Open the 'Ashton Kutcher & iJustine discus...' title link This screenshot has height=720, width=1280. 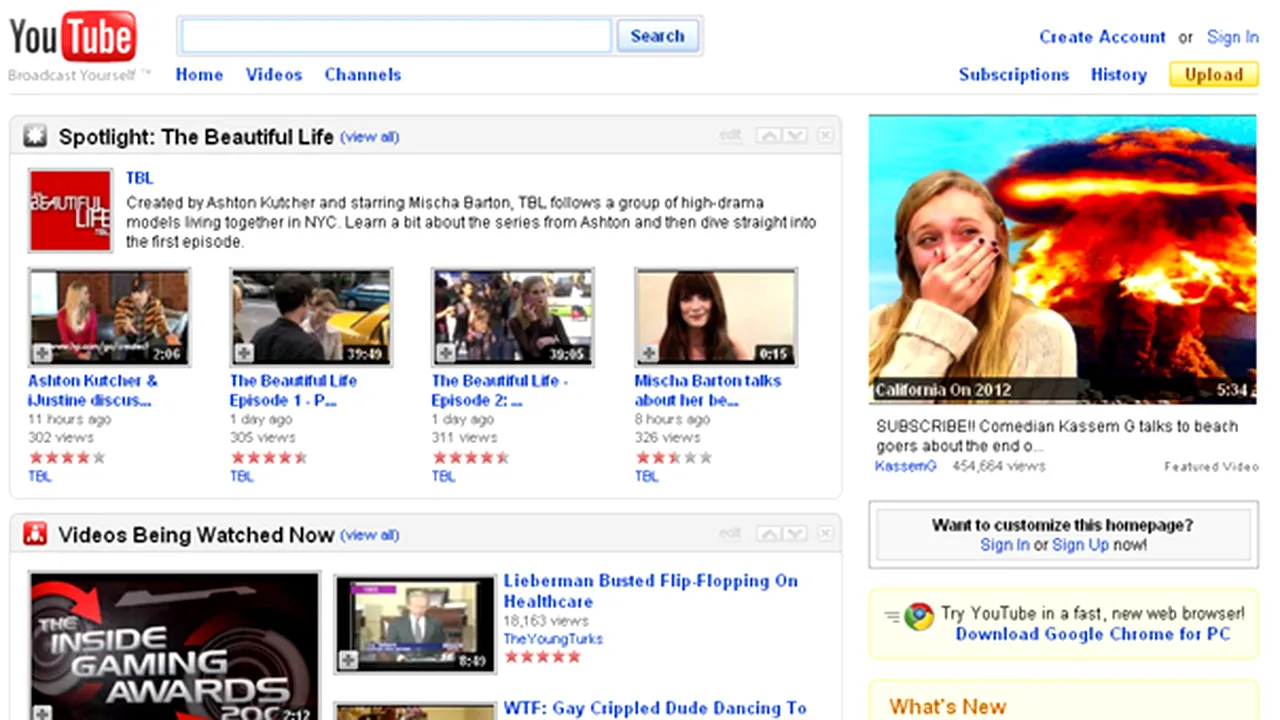point(93,391)
